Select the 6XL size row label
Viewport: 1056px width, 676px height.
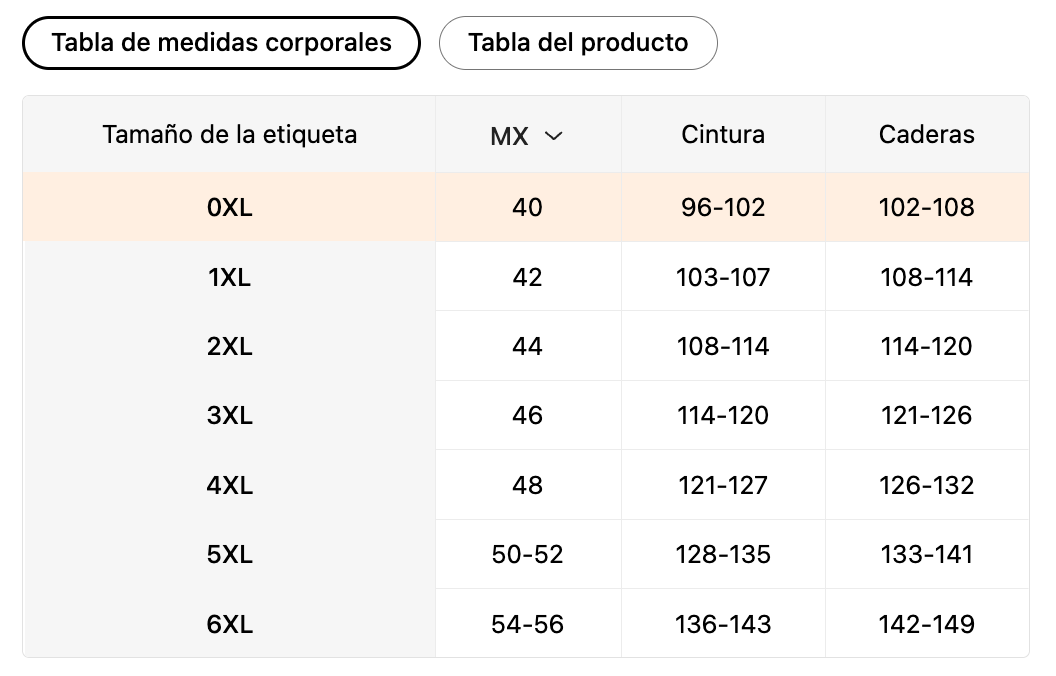[229, 624]
